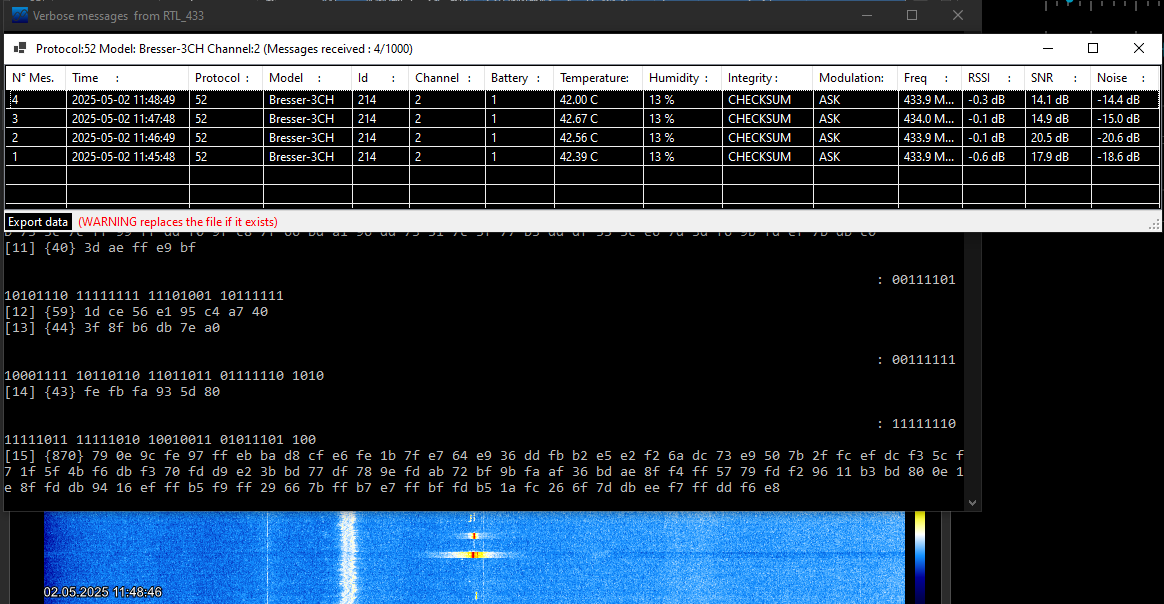Click the RSSI cell -0.3 dB
1164x604 pixels.
[x=993, y=99]
